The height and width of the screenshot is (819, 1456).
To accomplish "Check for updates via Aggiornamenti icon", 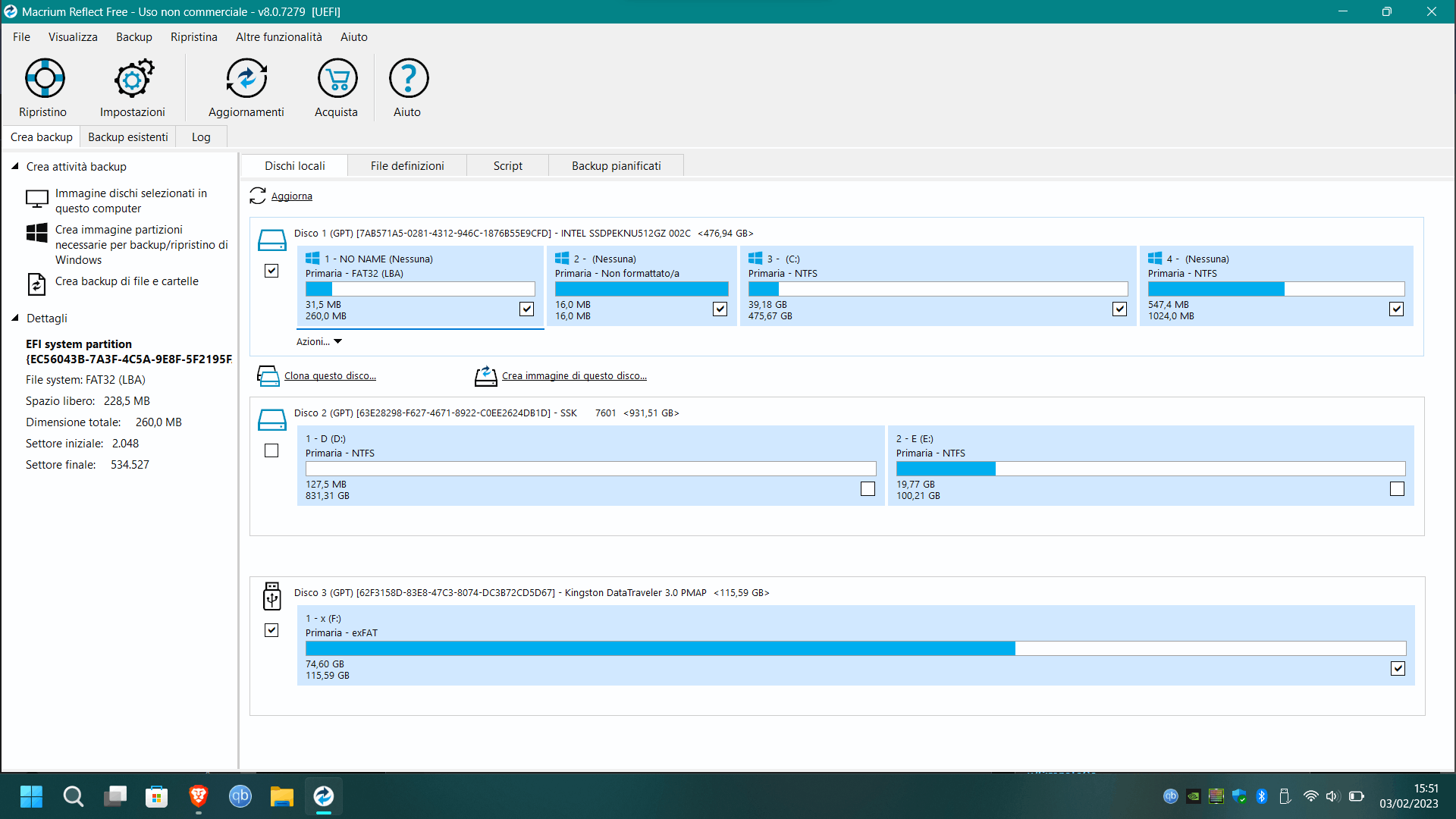I will (246, 78).
